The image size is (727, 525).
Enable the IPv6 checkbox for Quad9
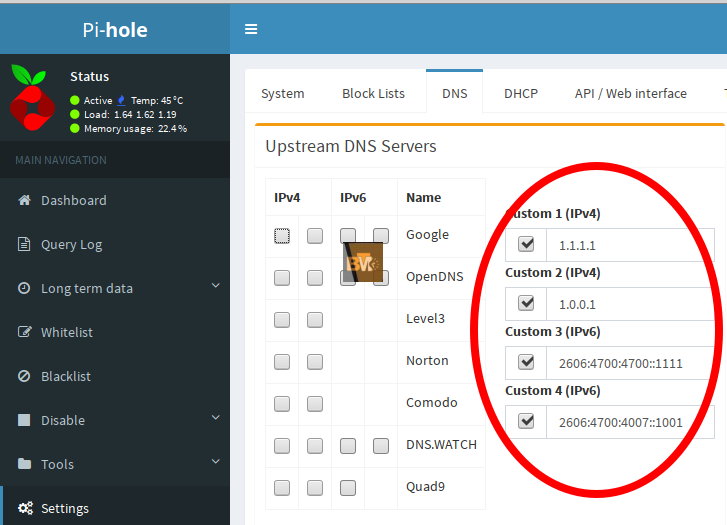point(348,487)
